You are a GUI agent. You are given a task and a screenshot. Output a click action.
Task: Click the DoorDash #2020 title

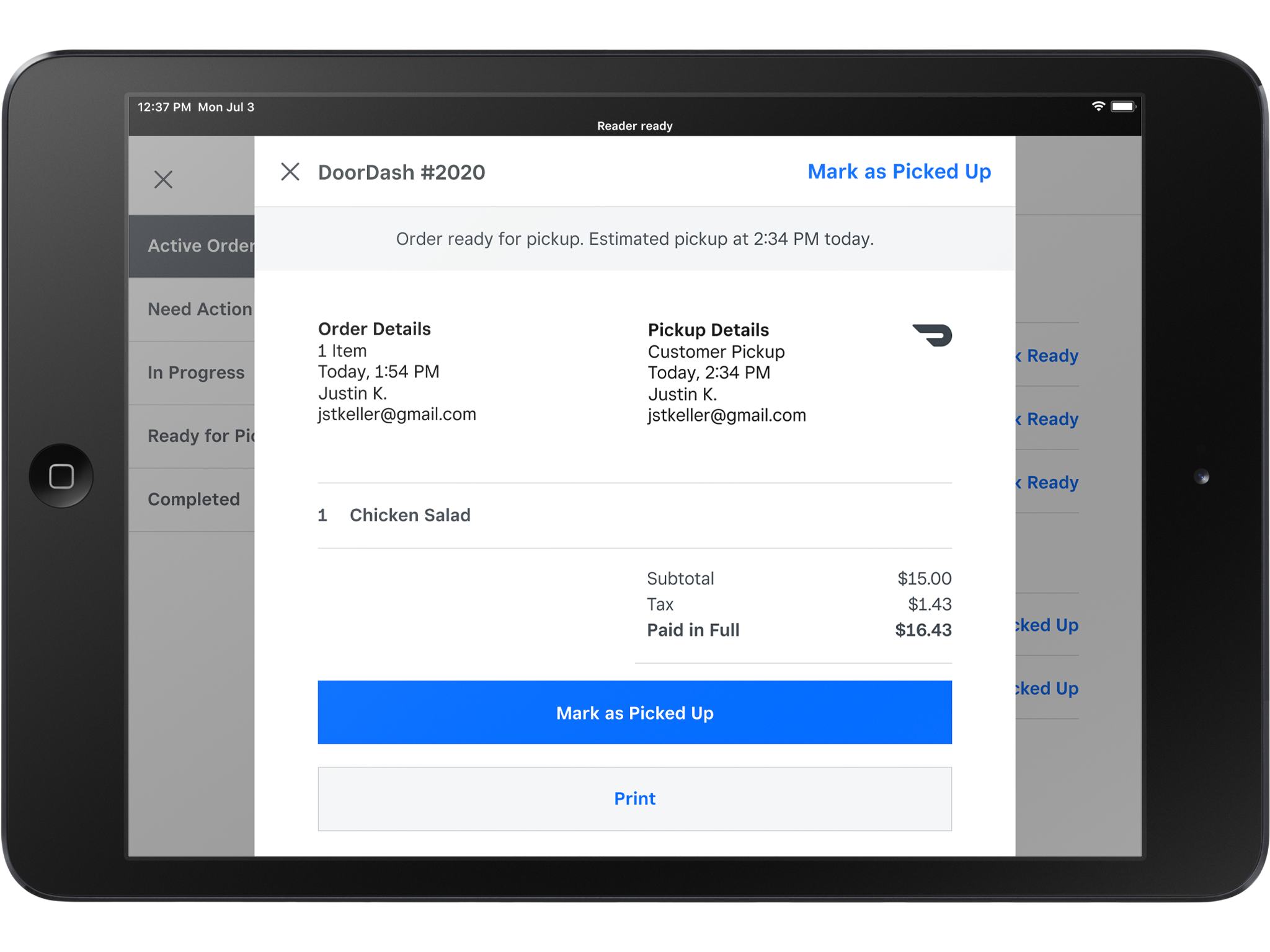tap(401, 172)
